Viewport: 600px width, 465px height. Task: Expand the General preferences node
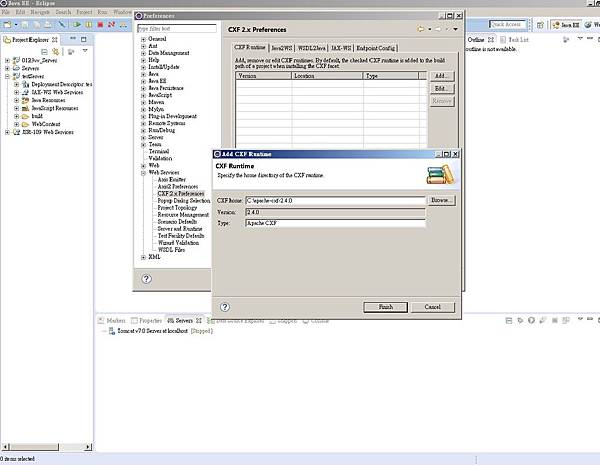(143, 39)
